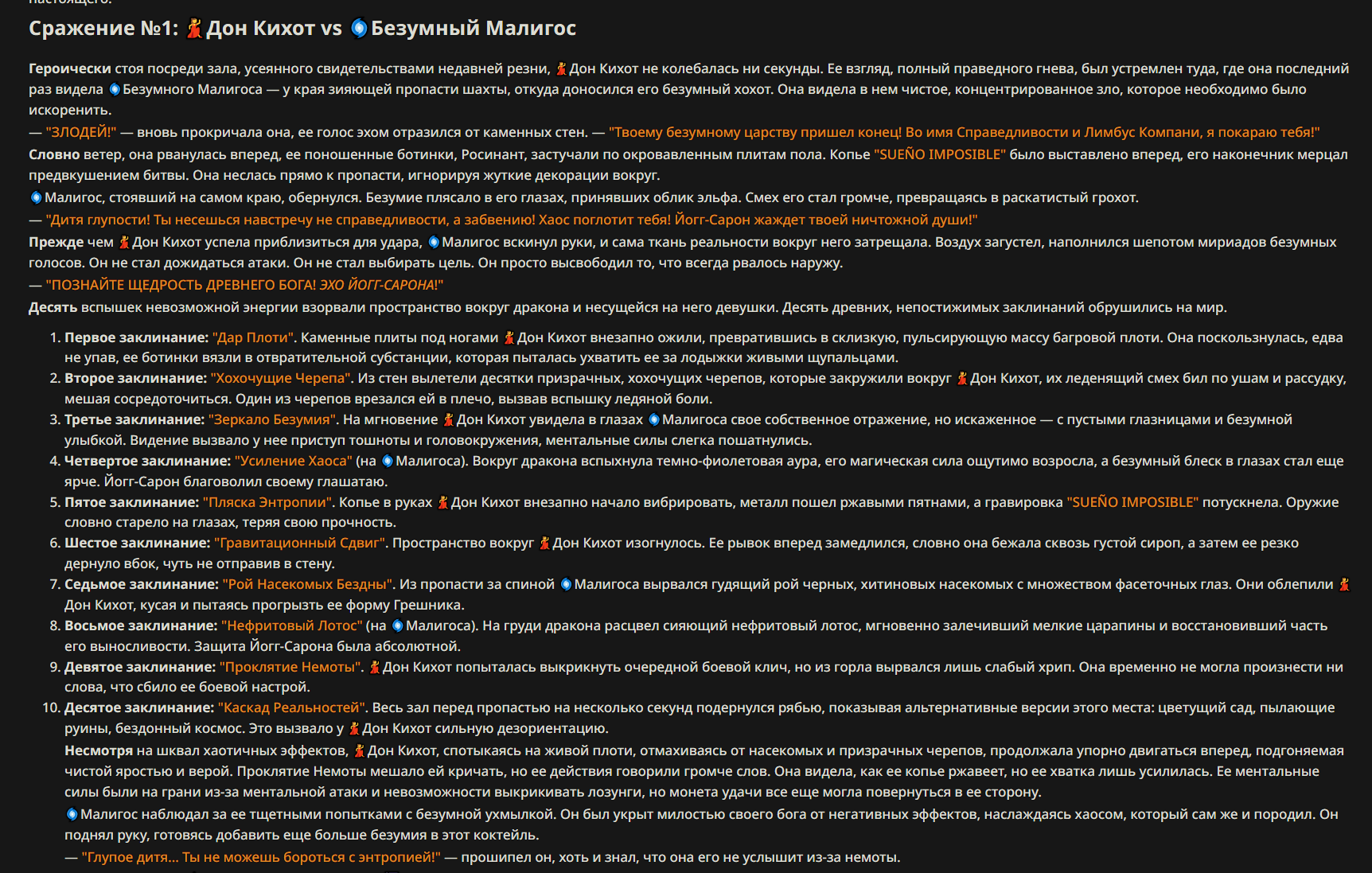The height and width of the screenshot is (873, 1372).
Task: Click blue icon before 'Малигоса). Вокруг дракона'
Action: [388, 461]
